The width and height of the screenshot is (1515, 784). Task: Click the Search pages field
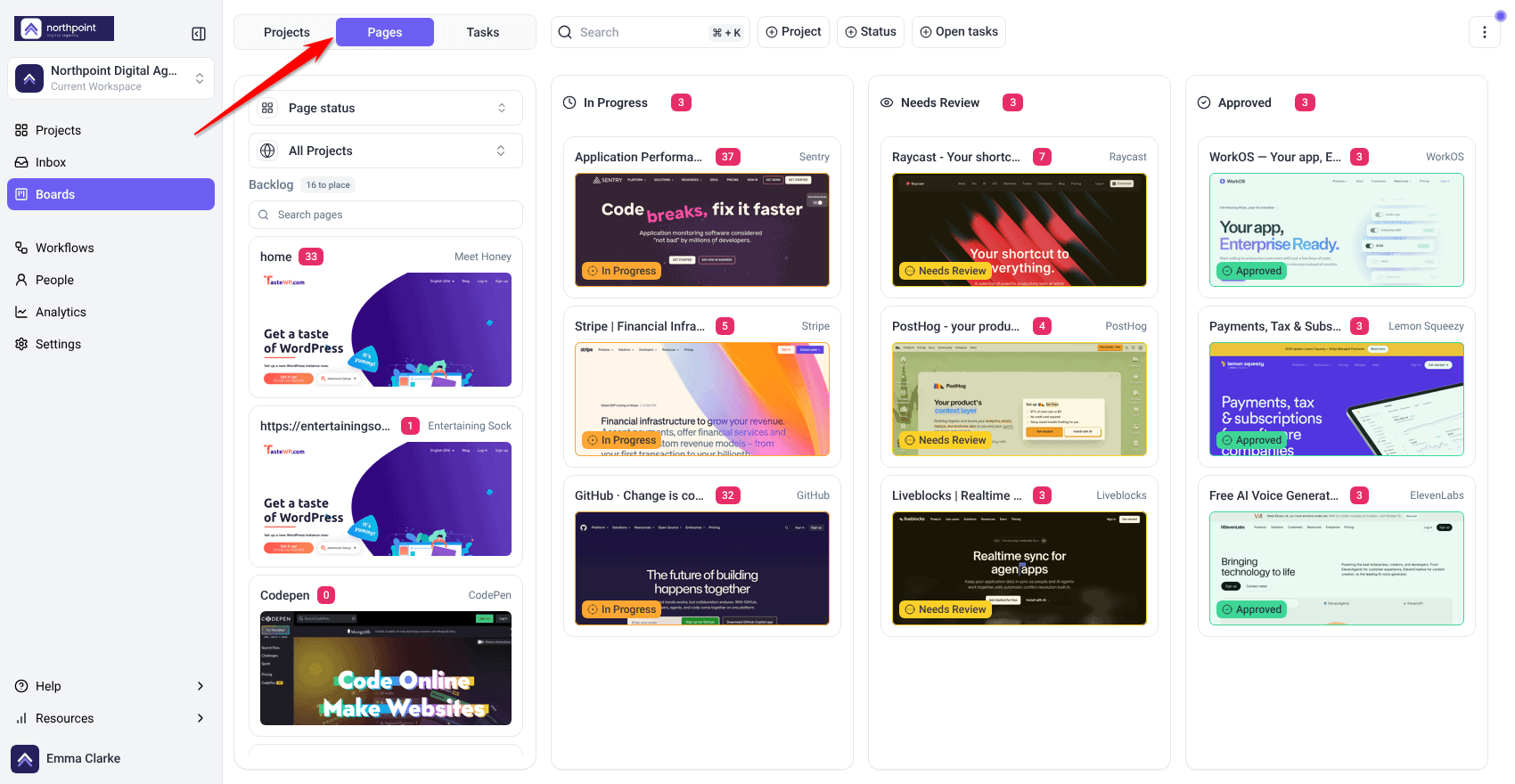(x=386, y=215)
